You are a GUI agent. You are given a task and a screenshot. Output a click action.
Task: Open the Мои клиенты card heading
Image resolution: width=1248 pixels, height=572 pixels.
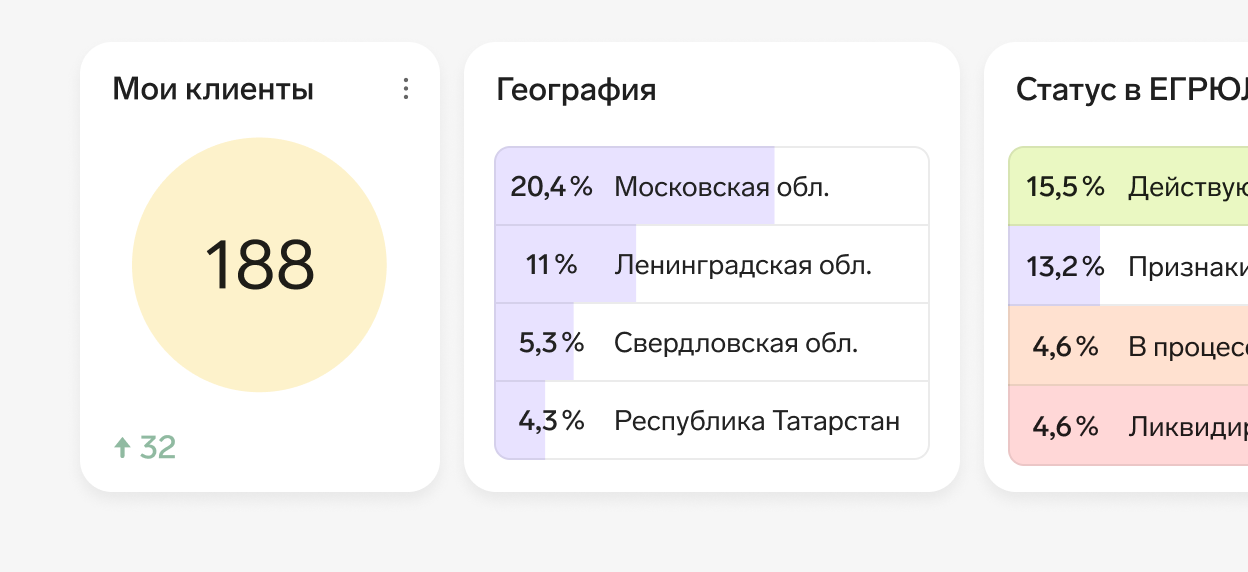click(x=213, y=90)
